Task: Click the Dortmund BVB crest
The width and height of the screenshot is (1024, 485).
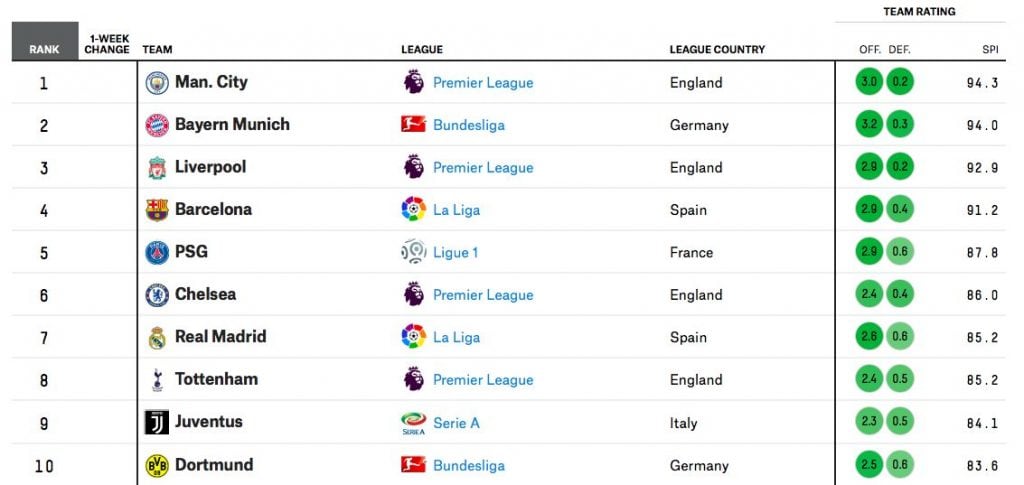Action: (x=157, y=465)
